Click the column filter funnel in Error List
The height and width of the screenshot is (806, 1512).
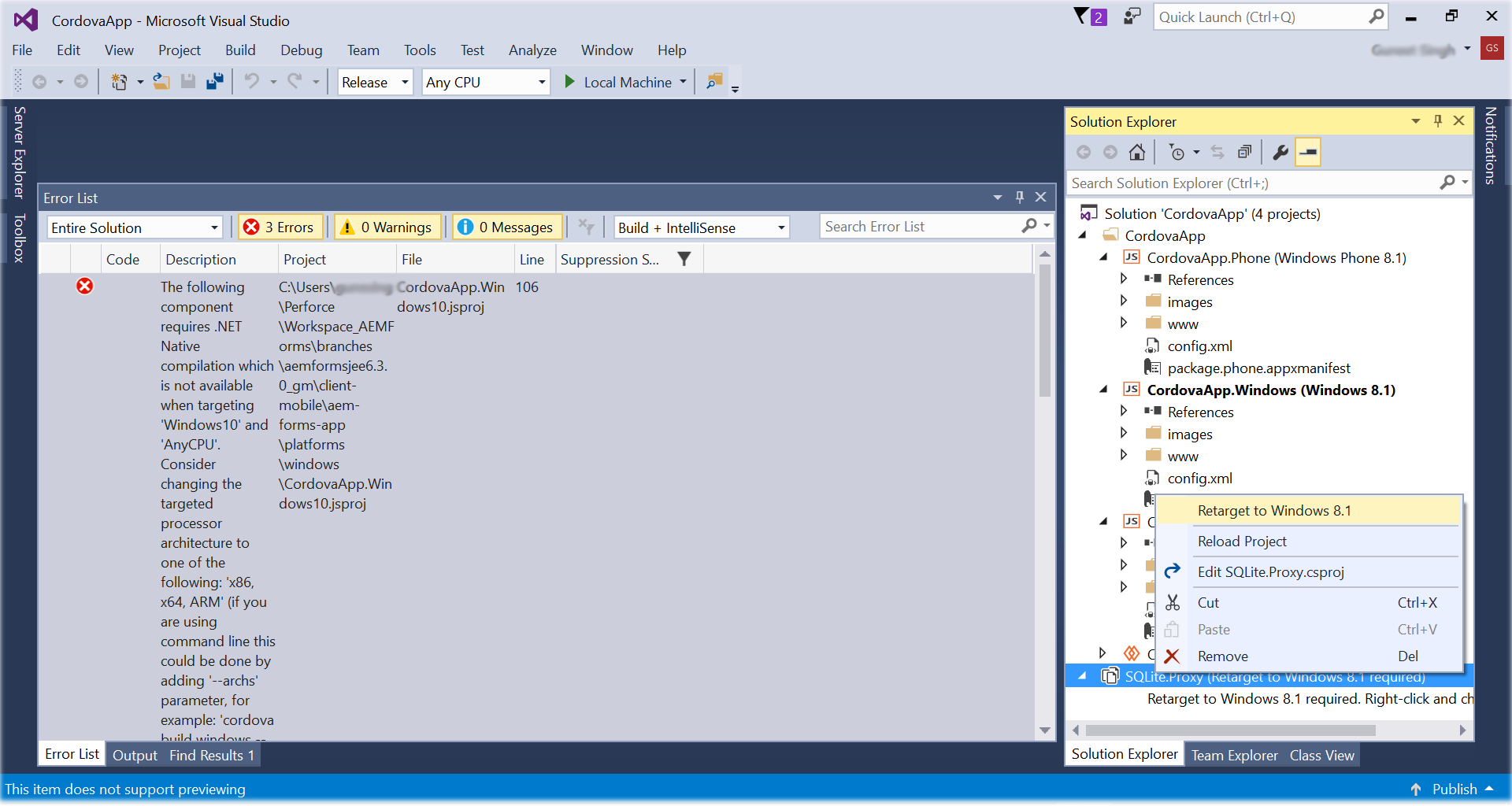click(x=684, y=259)
